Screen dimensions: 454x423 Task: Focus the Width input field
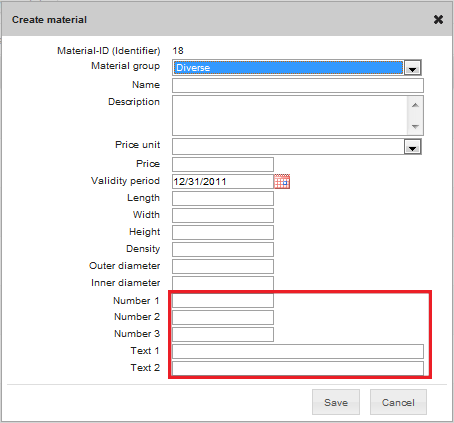pyautogui.click(x=223, y=215)
